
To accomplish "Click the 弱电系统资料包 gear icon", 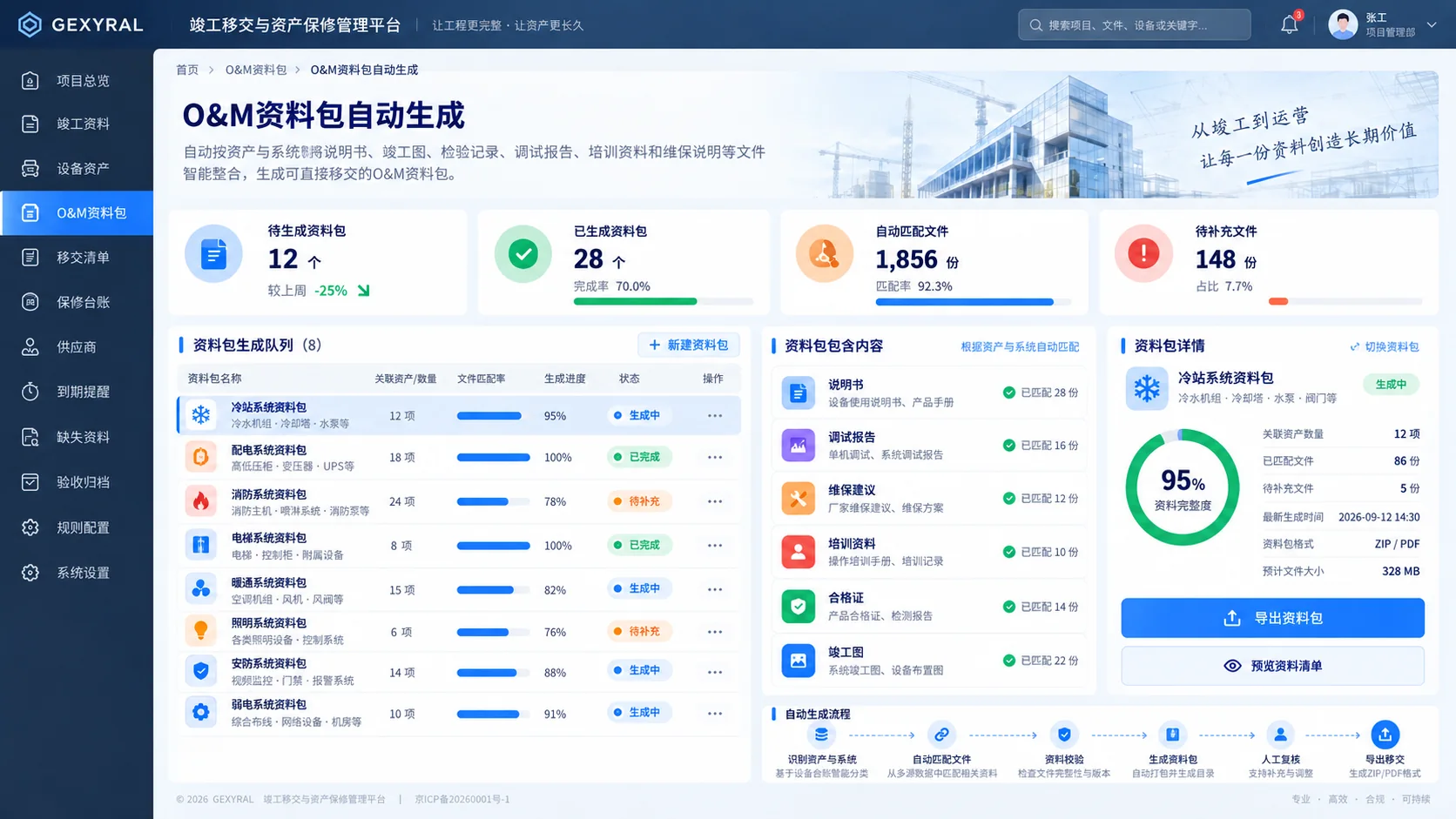I will pyautogui.click(x=201, y=712).
